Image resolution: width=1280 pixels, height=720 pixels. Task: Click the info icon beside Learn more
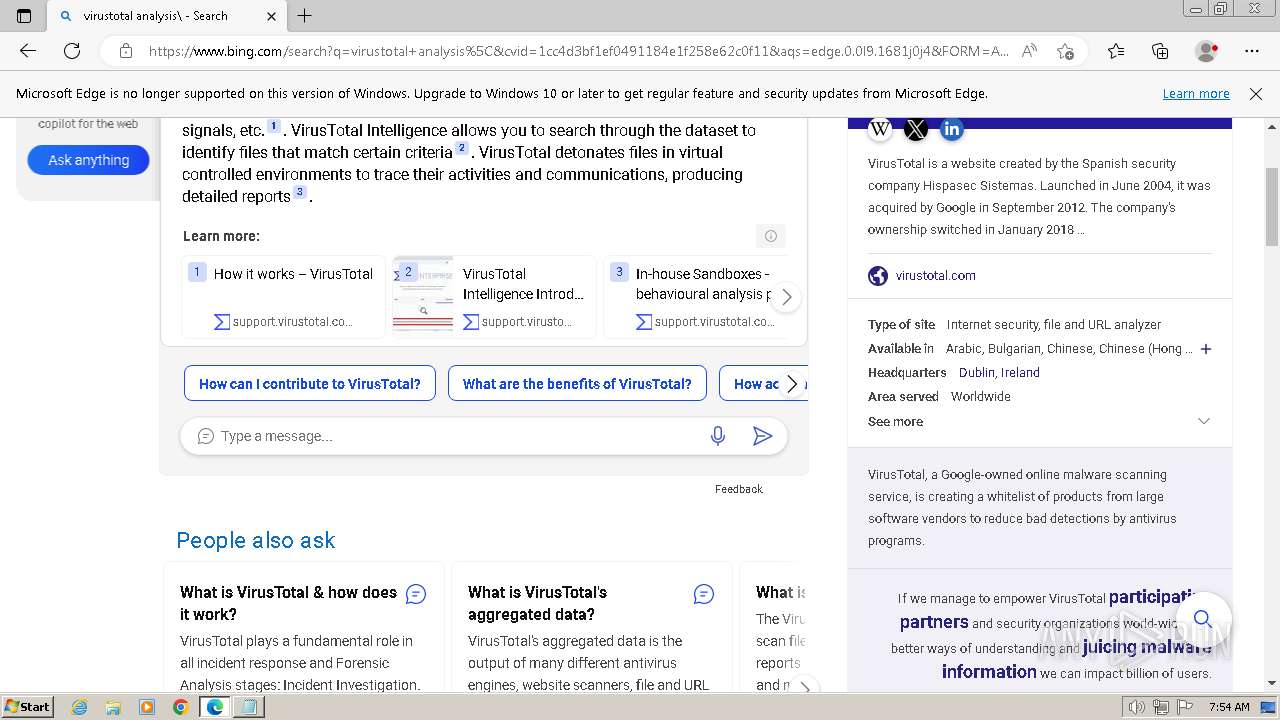pos(771,236)
